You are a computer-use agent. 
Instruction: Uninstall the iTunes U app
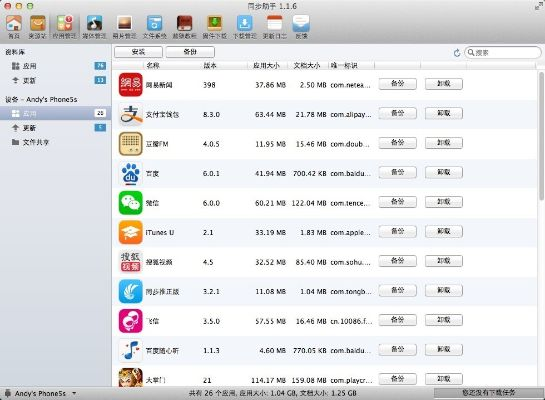point(444,231)
